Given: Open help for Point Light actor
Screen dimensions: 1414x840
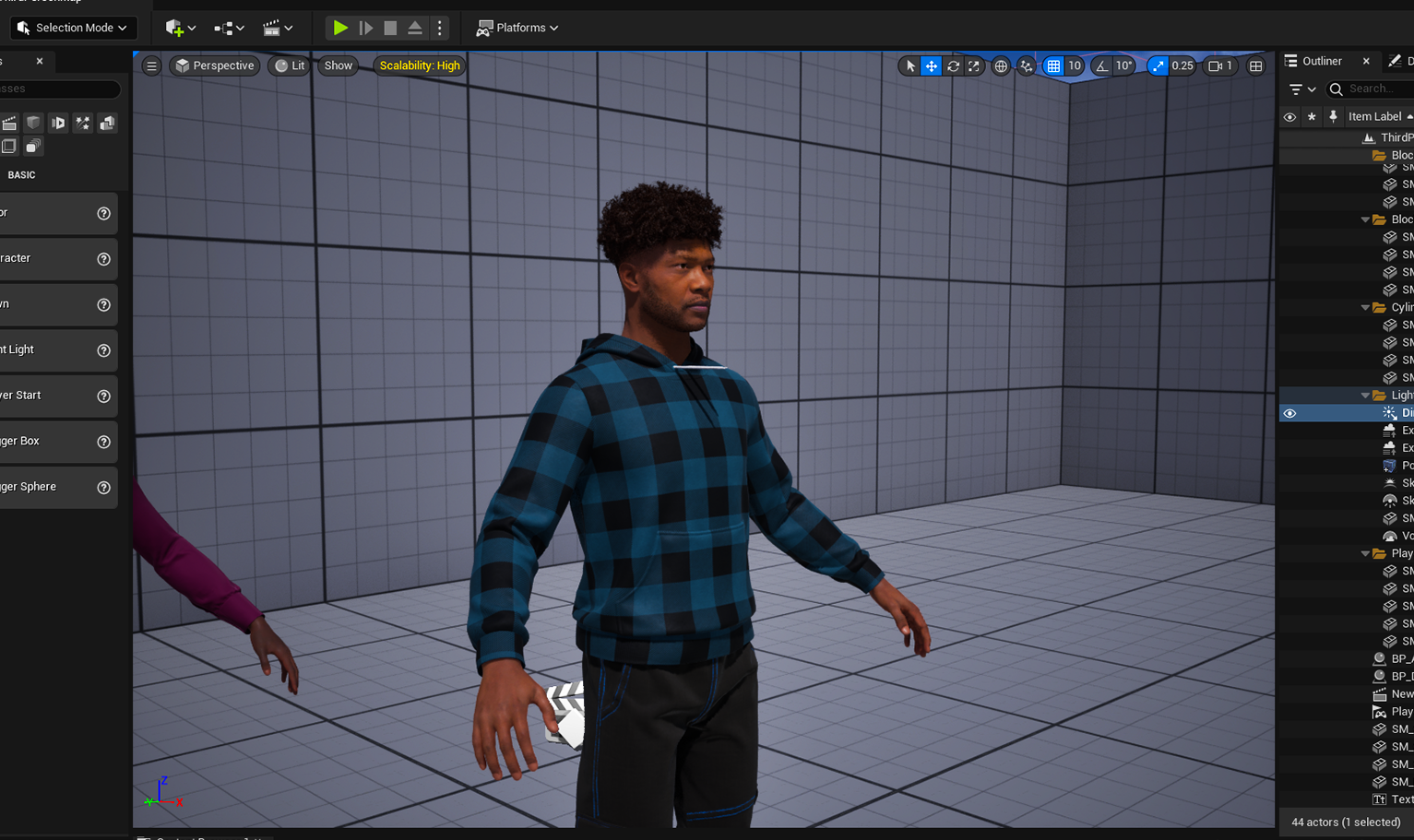Looking at the screenshot, I should point(103,350).
